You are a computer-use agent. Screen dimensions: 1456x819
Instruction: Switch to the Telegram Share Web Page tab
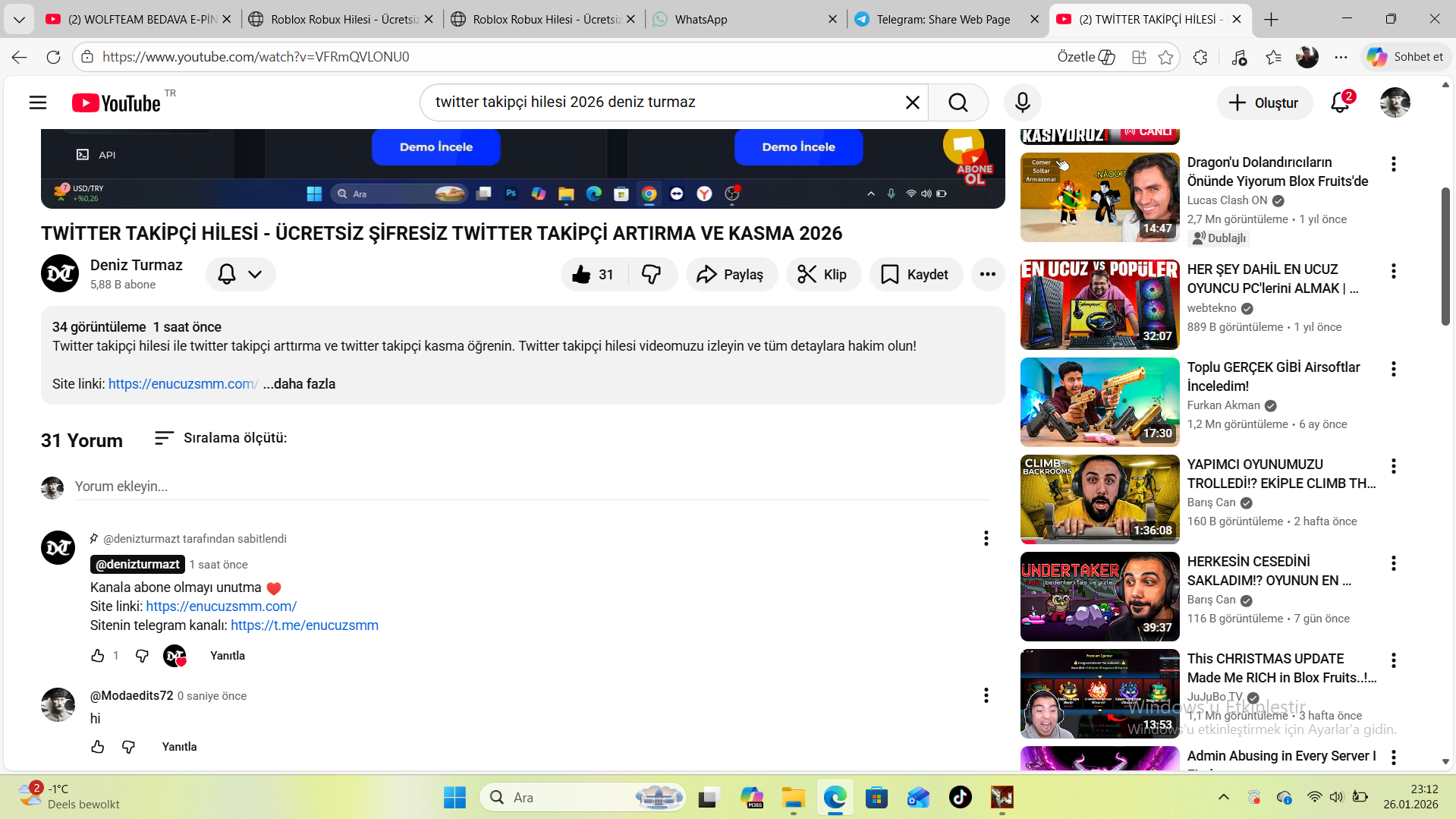[x=946, y=20]
